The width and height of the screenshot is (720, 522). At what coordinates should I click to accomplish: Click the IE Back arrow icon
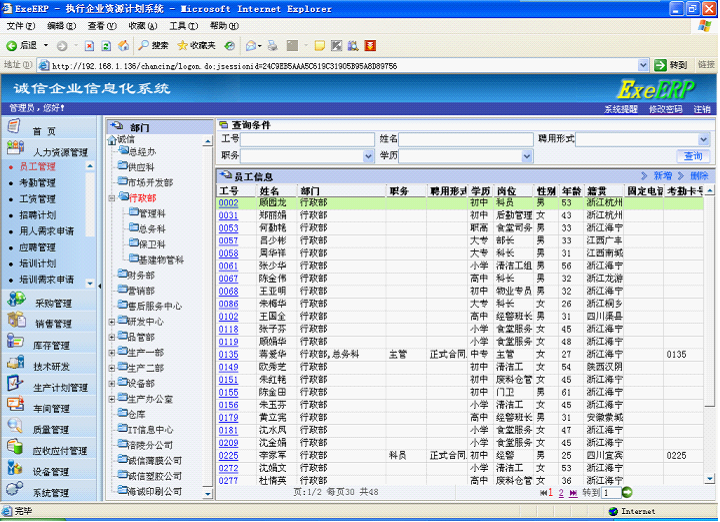(12, 45)
